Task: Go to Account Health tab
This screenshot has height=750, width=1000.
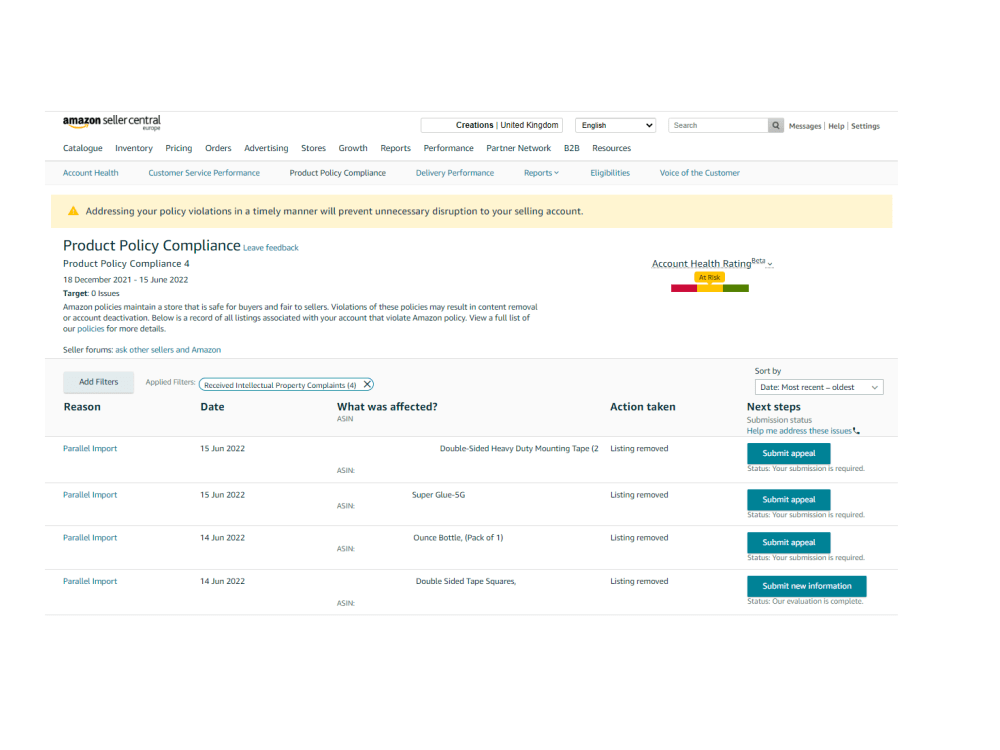Action: click(91, 173)
